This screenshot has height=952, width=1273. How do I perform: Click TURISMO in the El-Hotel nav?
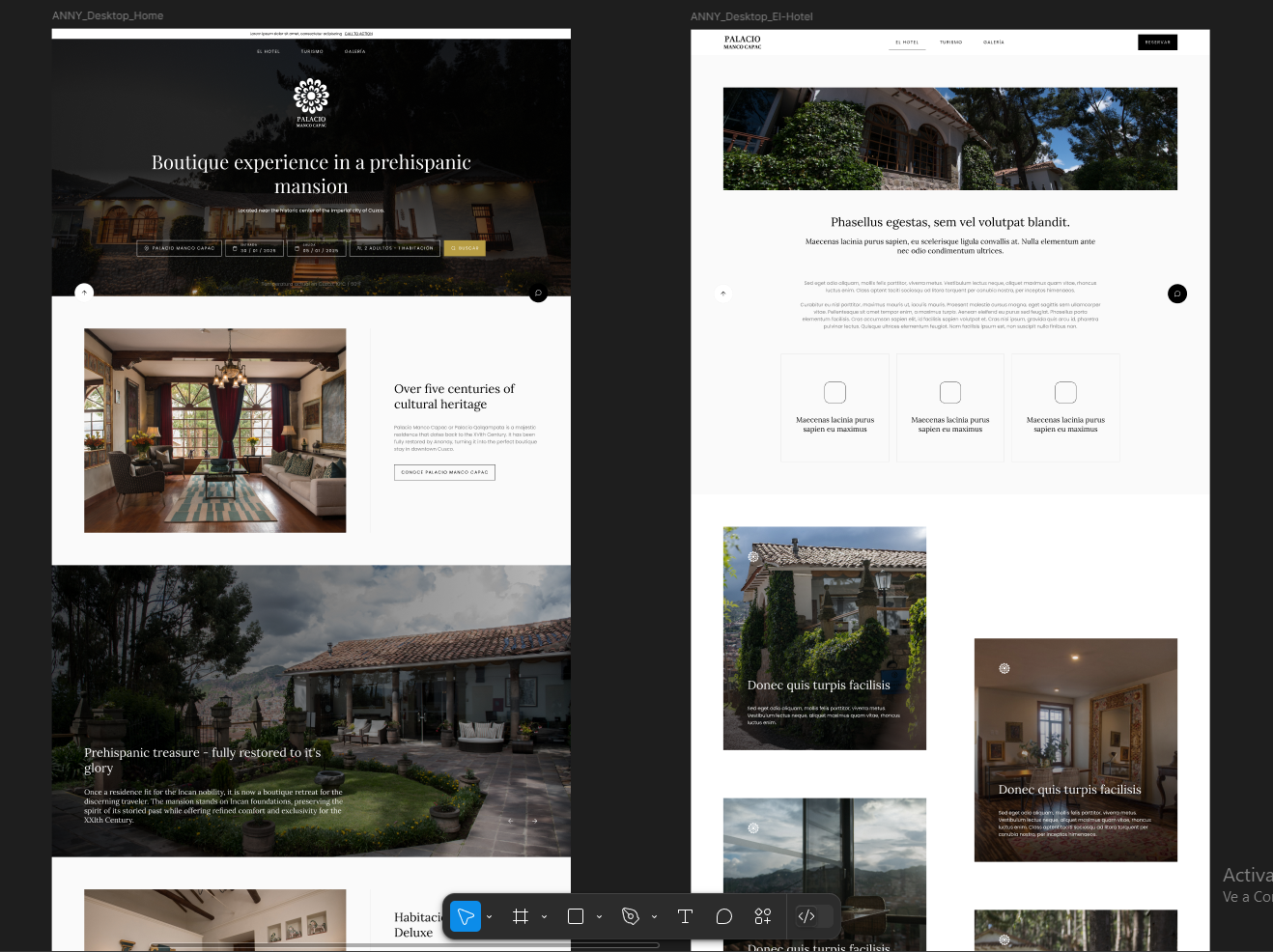point(951,42)
